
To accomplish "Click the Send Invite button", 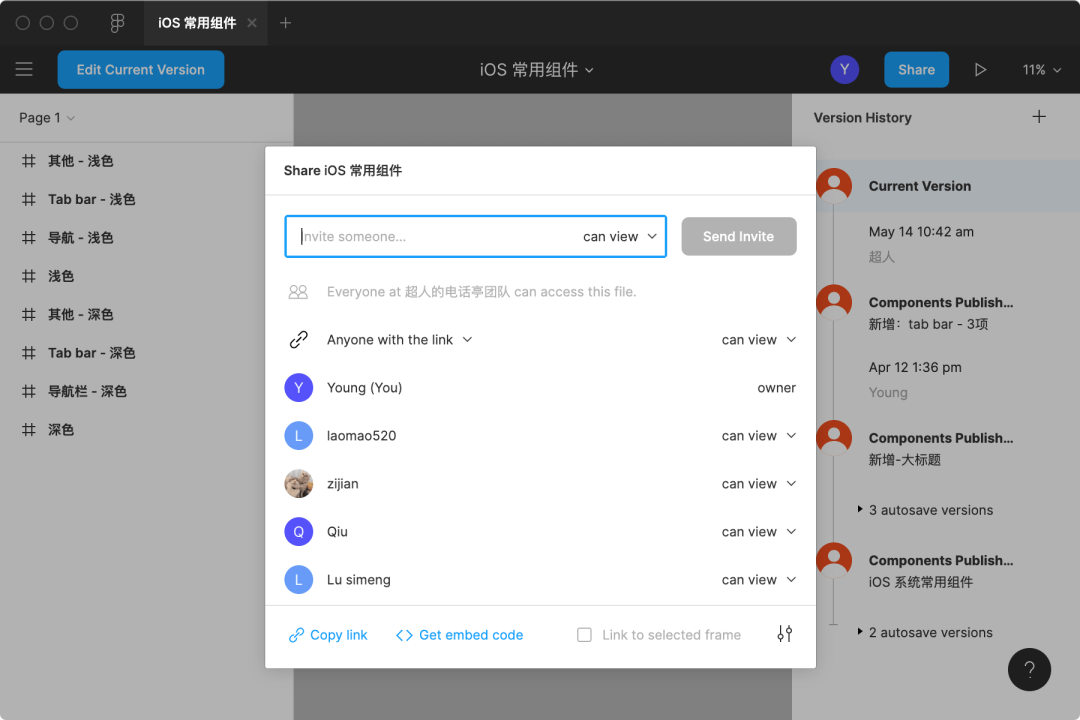I will (738, 236).
